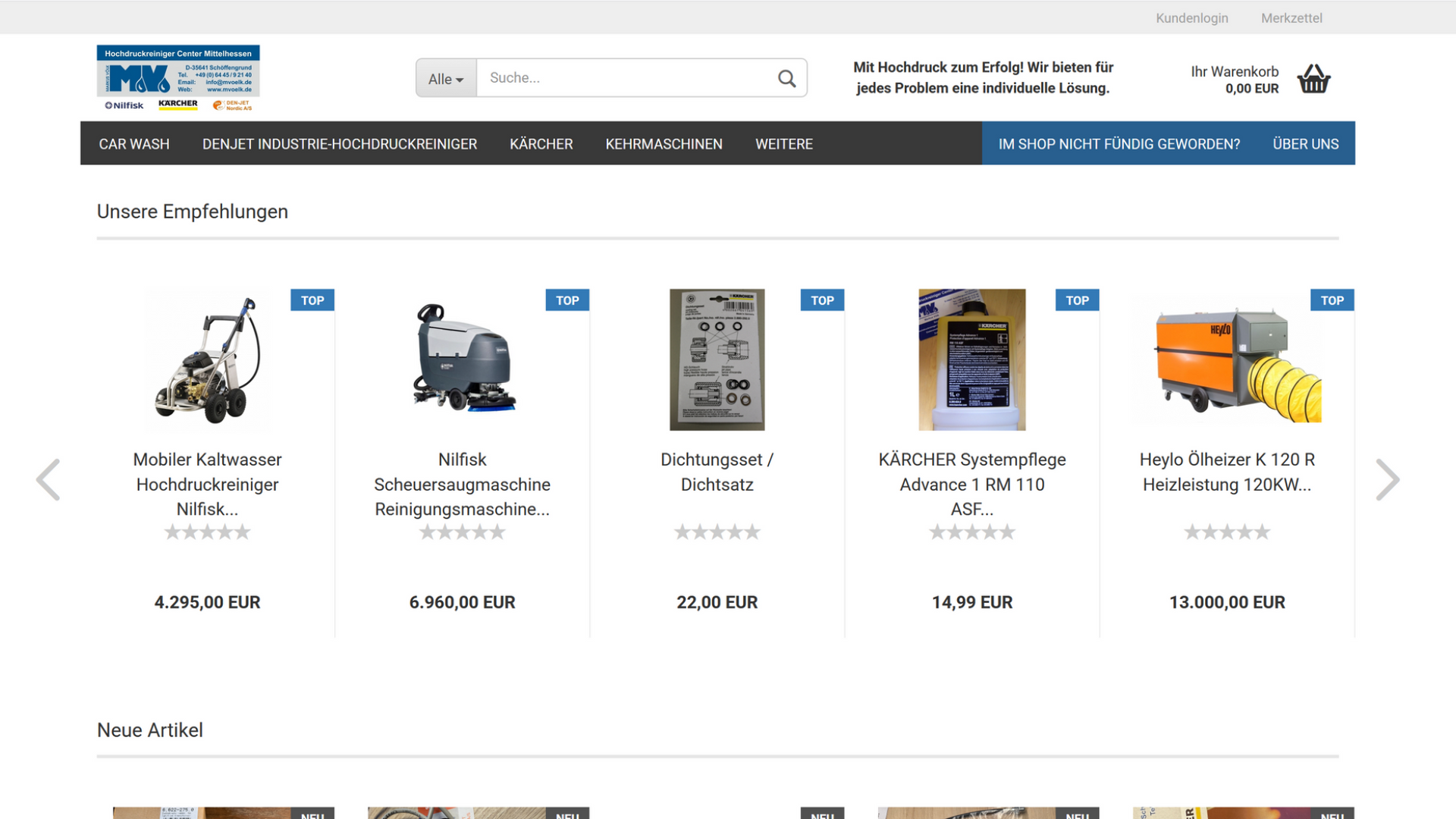Open the WEITERE menu

(x=784, y=144)
